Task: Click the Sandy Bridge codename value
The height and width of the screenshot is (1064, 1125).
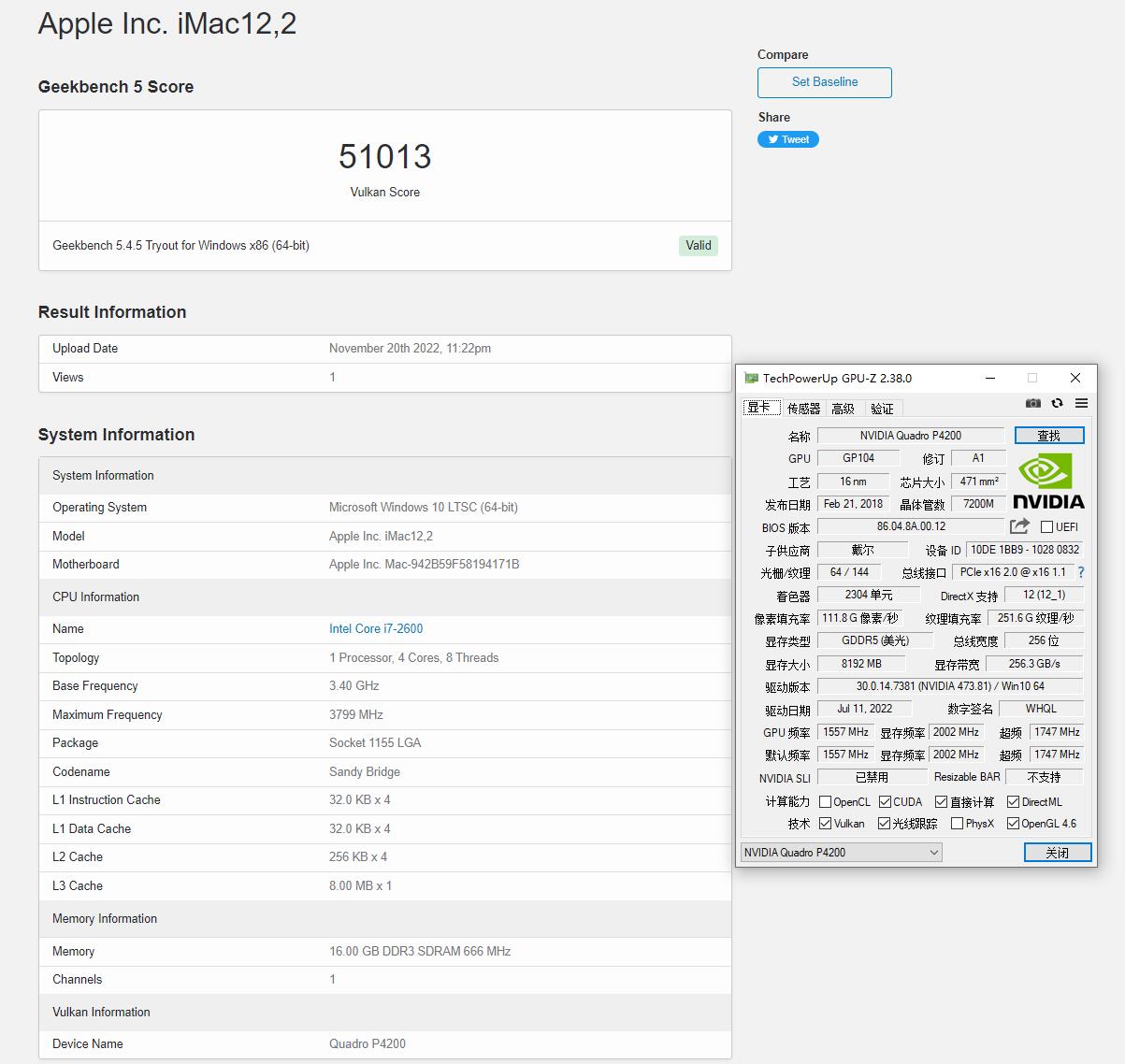Action: (365, 771)
